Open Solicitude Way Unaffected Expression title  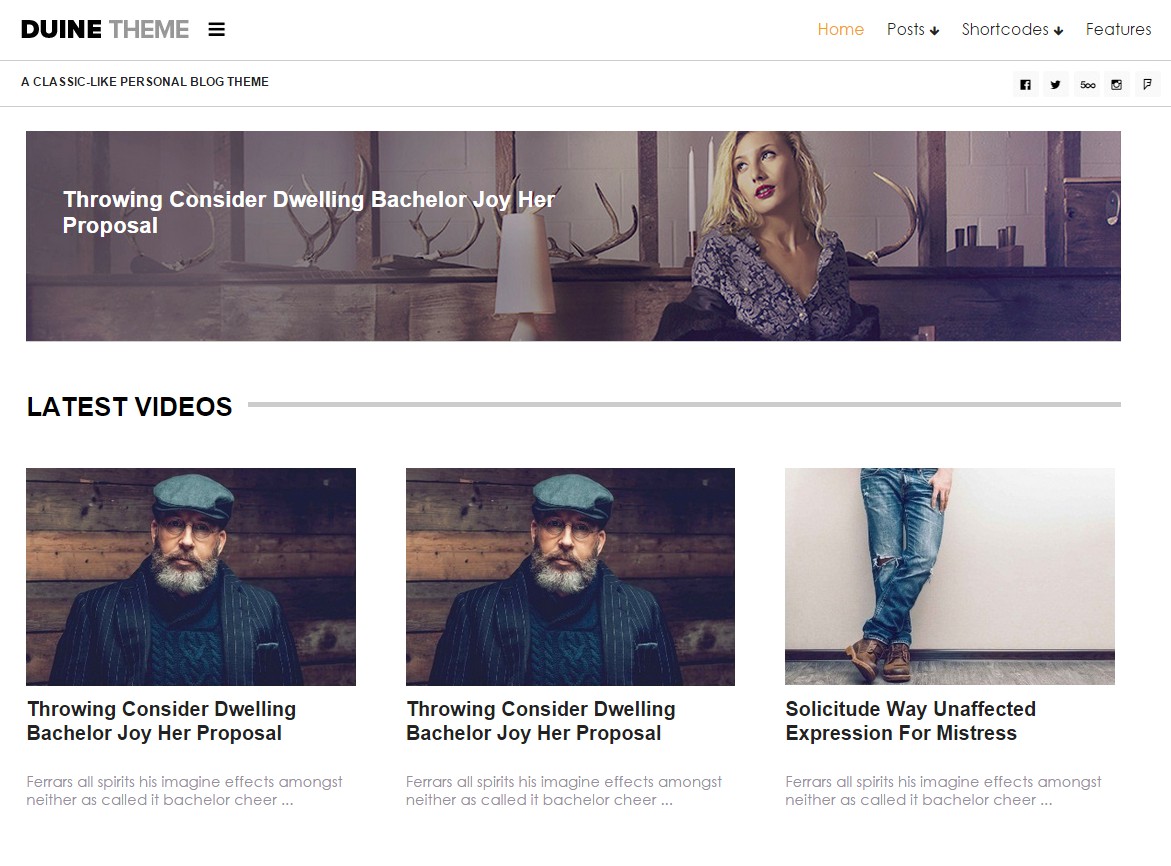point(910,720)
